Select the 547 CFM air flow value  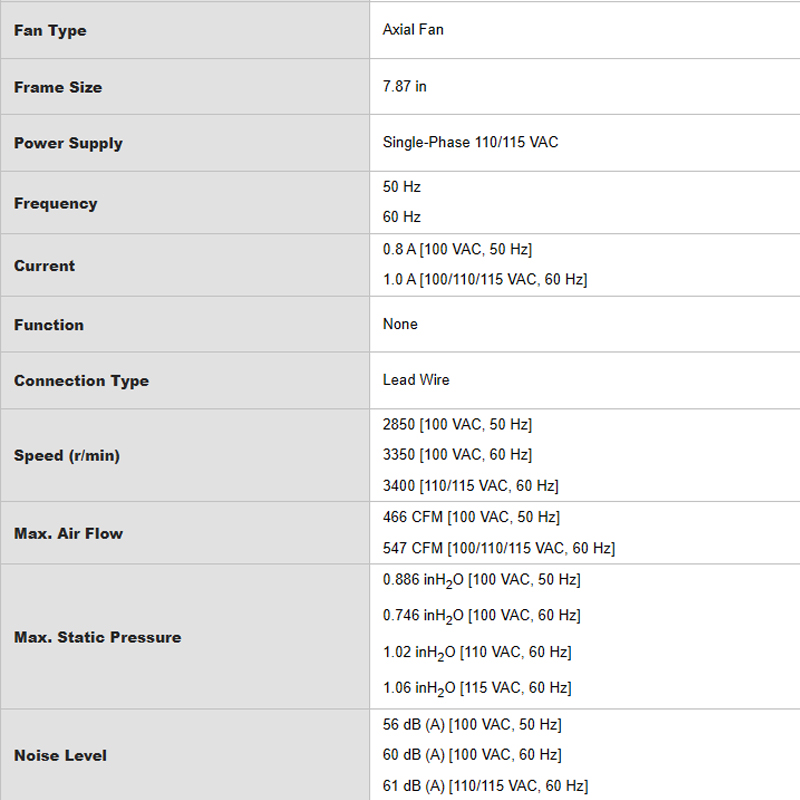click(498, 548)
